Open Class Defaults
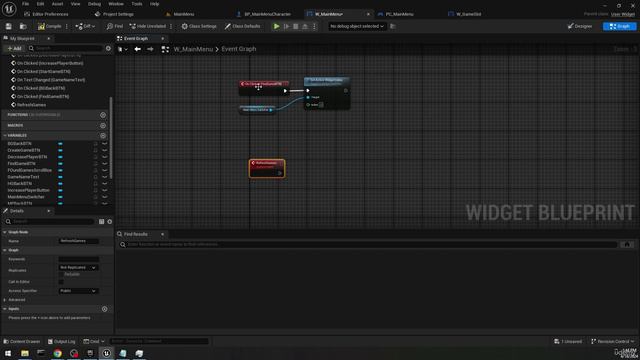The width and height of the screenshot is (640, 360). 242,26
